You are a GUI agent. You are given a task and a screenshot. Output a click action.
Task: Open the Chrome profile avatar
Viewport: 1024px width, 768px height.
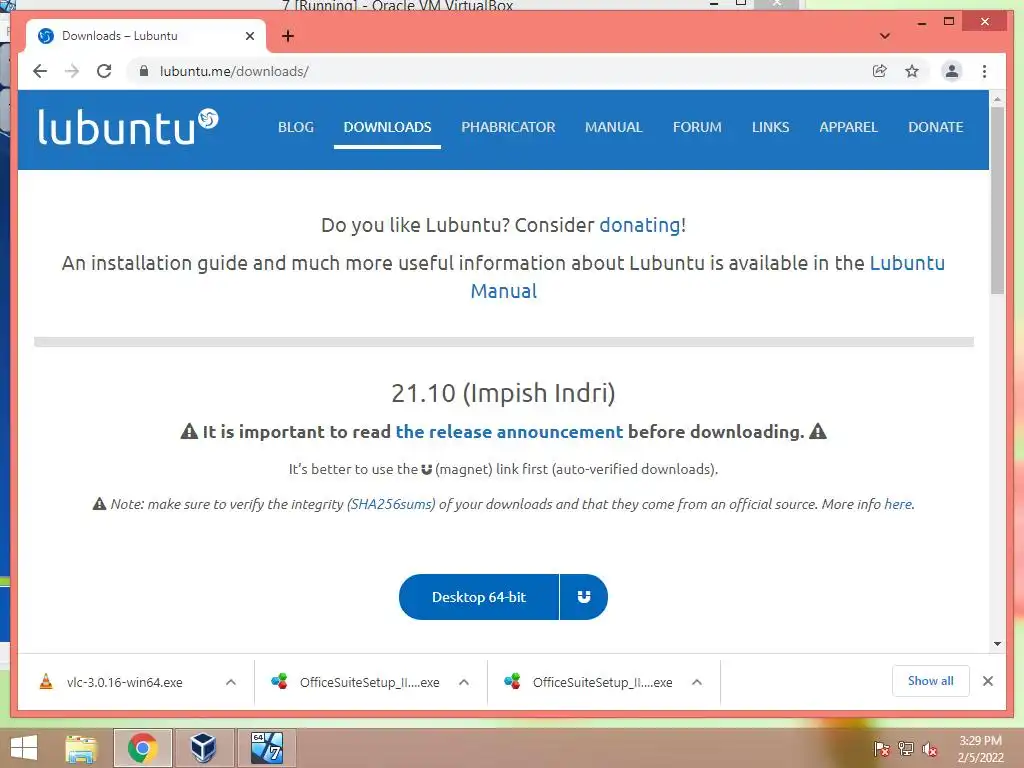click(952, 71)
